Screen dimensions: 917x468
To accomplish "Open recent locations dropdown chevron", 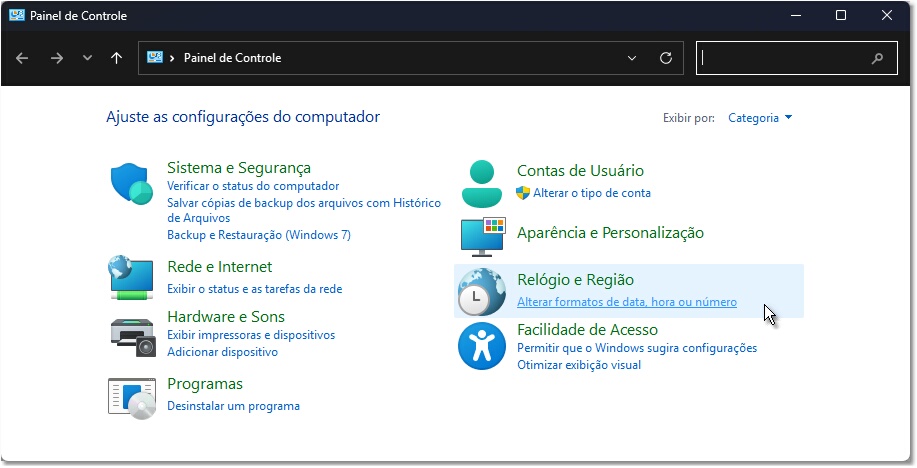I will pyautogui.click(x=87, y=58).
